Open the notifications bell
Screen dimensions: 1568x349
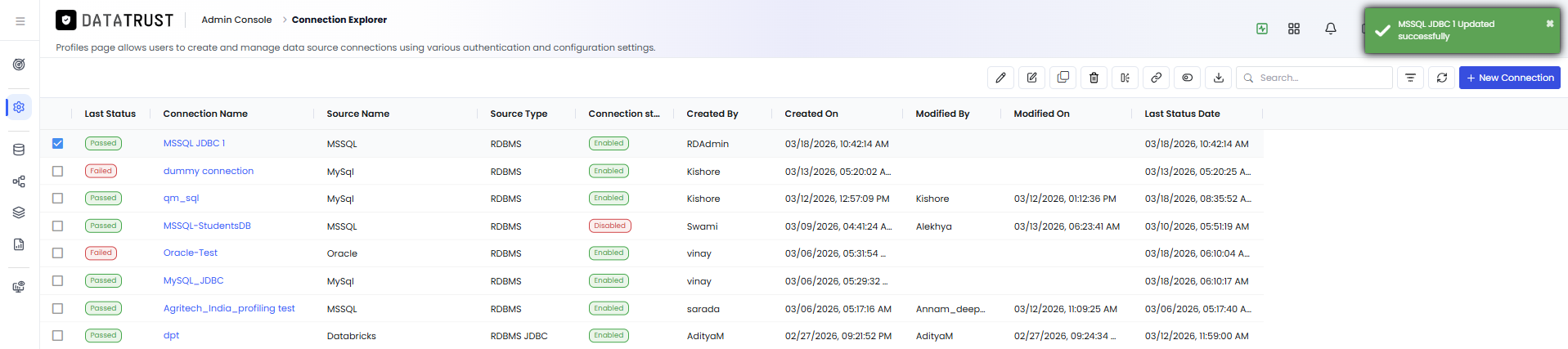(1331, 29)
